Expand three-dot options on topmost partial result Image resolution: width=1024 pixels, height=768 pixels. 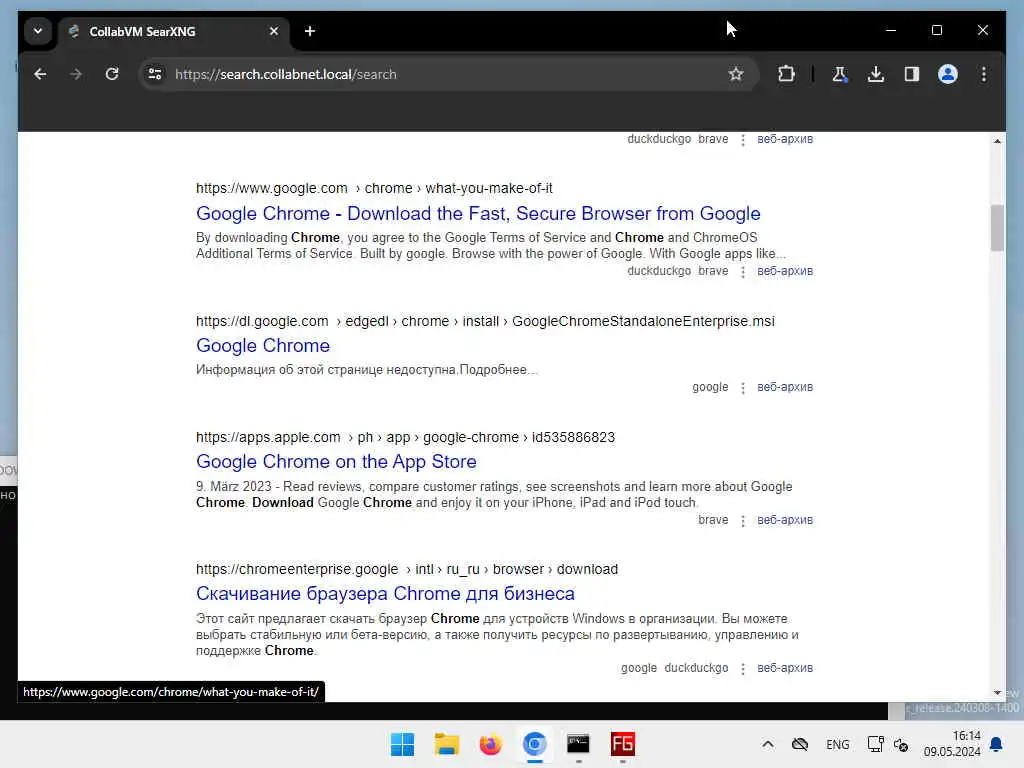pyautogui.click(x=743, y=140)
